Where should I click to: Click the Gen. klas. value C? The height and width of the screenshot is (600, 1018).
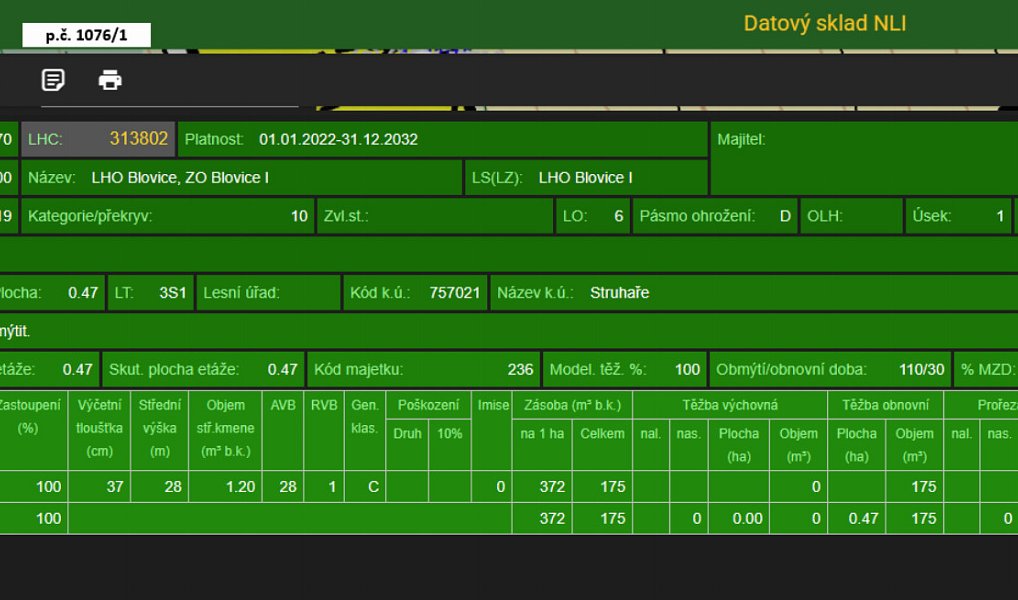373,487
